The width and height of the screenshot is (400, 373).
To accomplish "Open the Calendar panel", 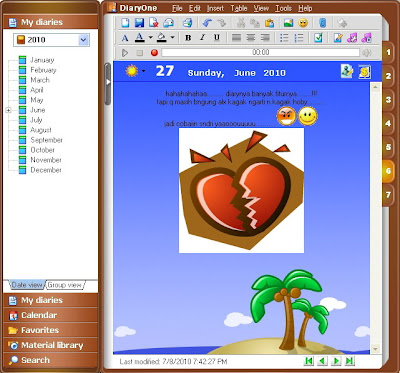I will click(x=50, y=315).
